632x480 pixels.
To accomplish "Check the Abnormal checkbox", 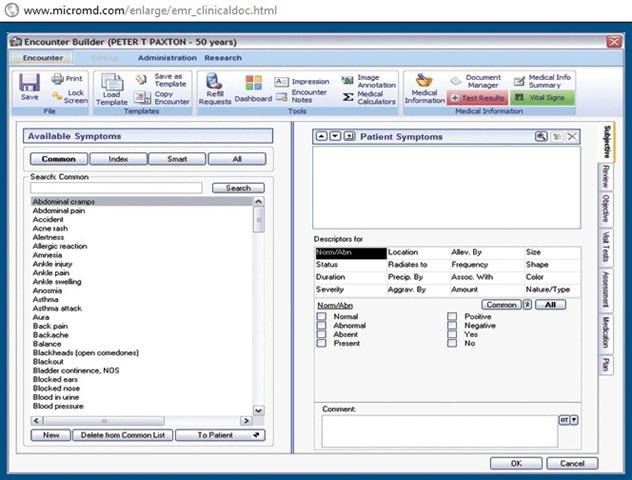I will (321, 325).
